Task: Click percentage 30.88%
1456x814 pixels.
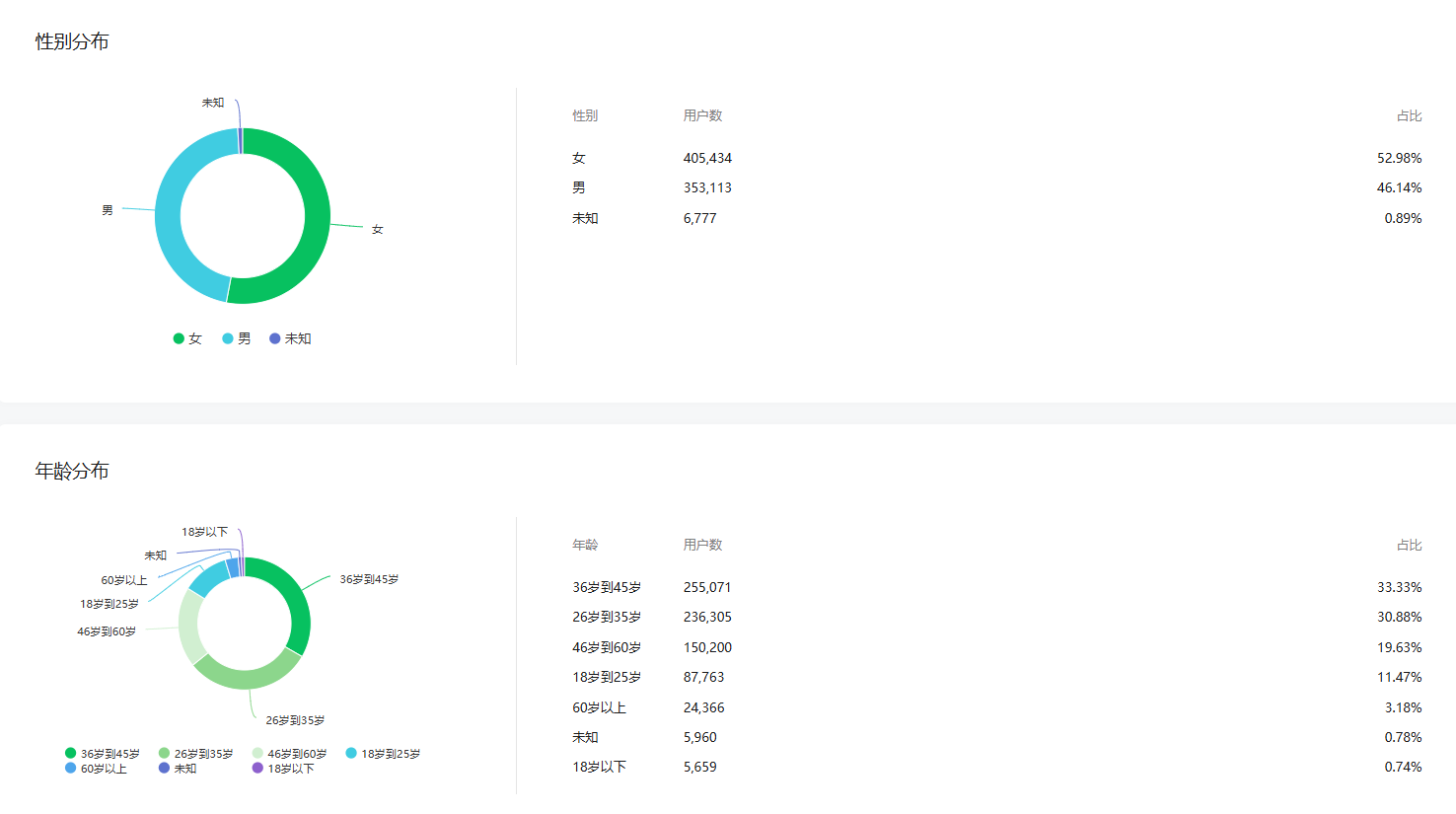Action: [1399, 617]
